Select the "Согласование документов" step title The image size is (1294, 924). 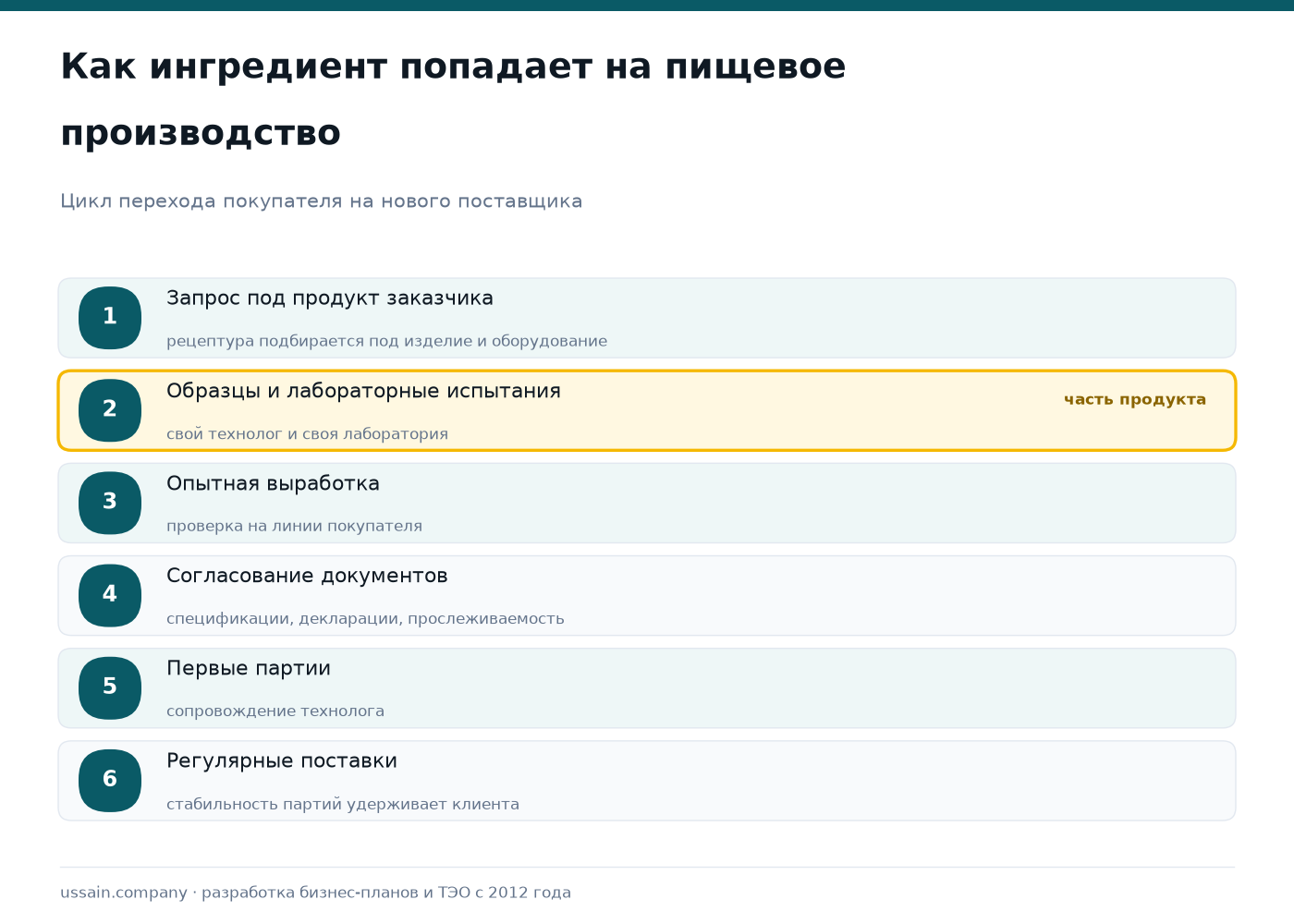coord(307,576)
